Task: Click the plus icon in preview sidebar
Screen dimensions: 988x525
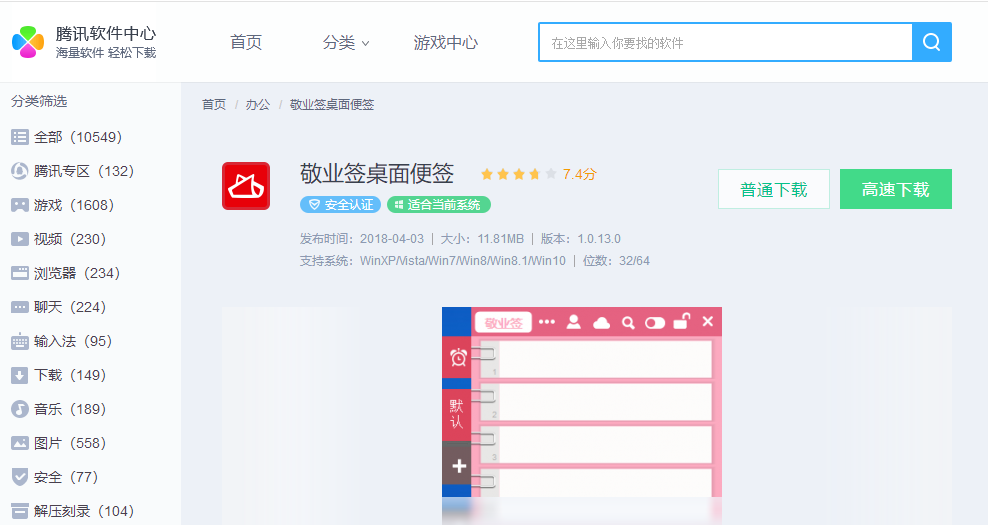Action: tap(459, 466)
